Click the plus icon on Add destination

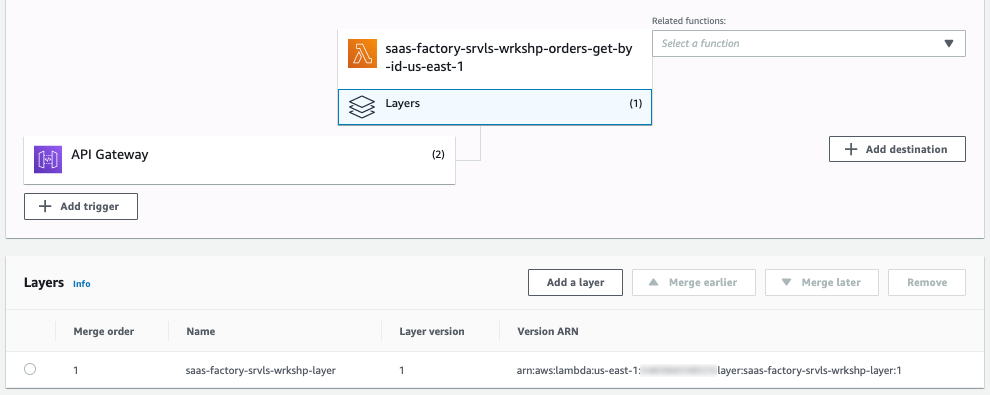[851, 150]
